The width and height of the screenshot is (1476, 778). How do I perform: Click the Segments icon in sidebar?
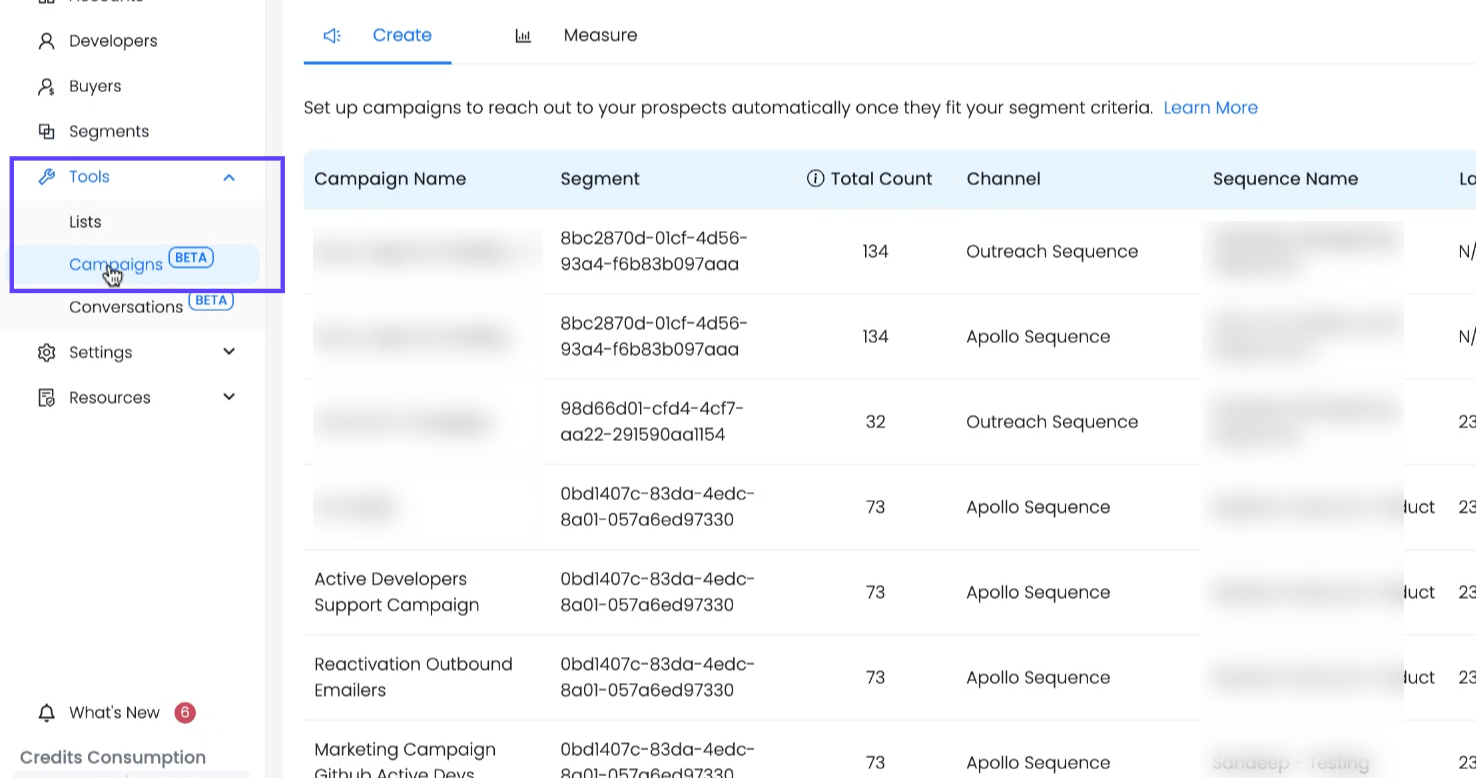click(46, 132)
